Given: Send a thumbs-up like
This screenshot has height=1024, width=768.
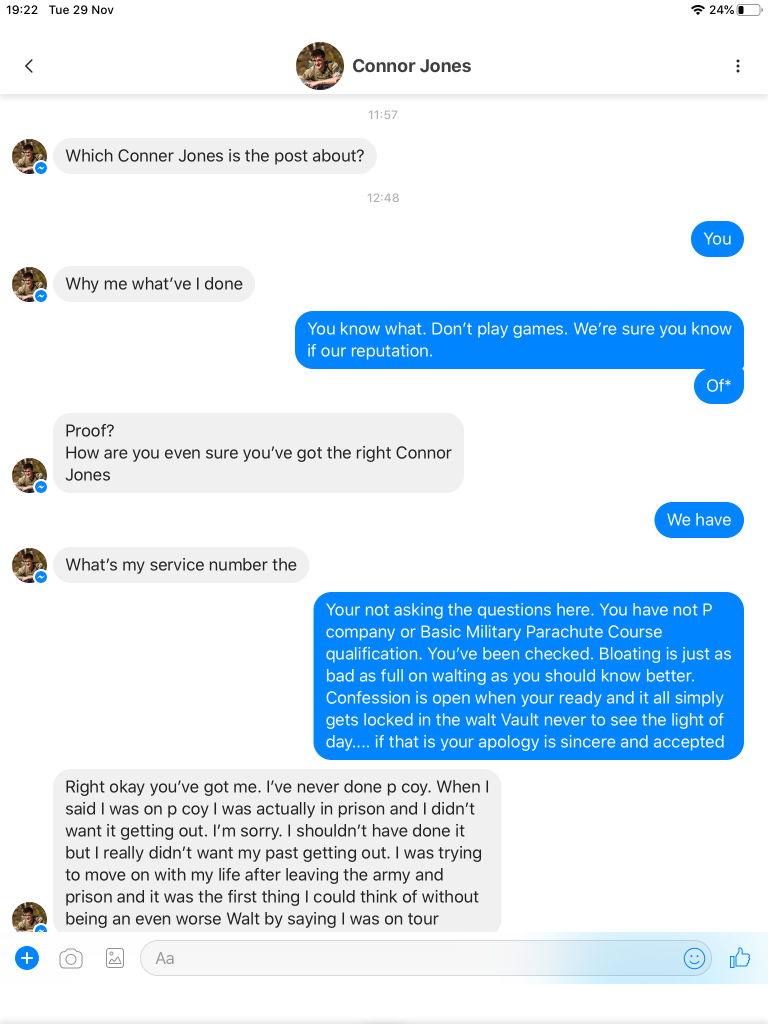Looking at the screenshot, I should 740,958.
